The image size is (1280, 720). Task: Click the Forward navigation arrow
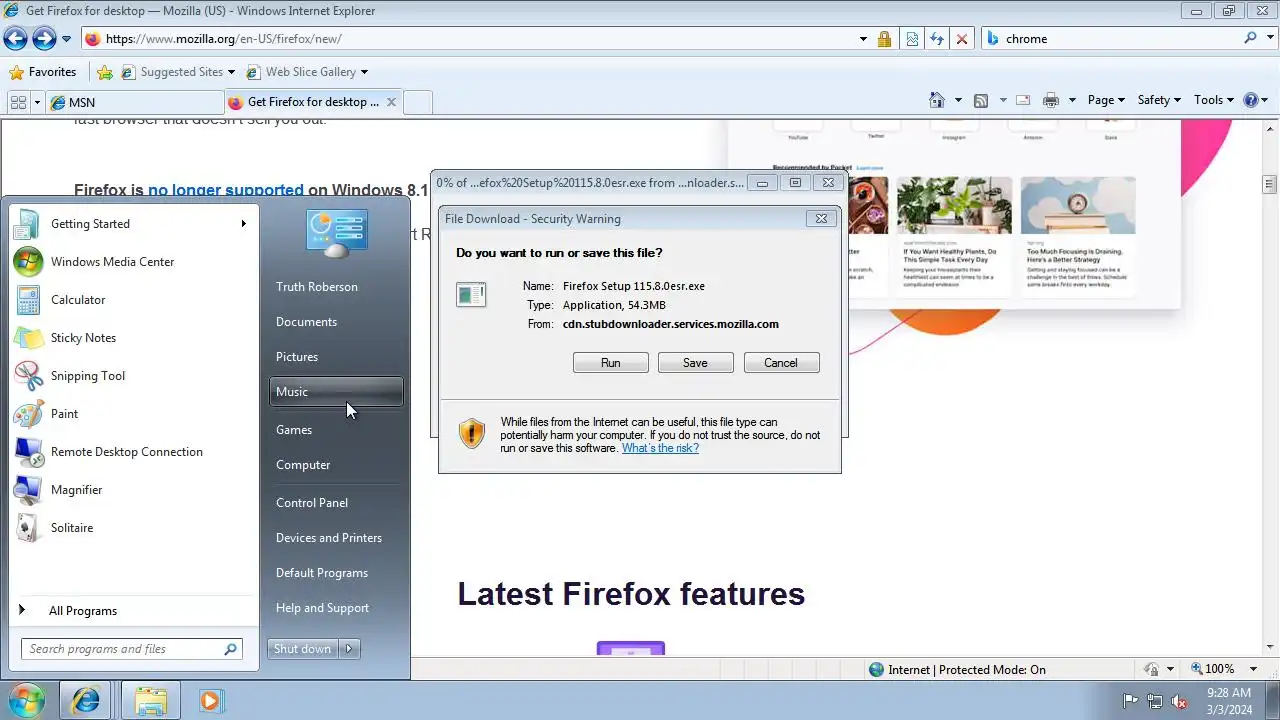coord(44,39)
